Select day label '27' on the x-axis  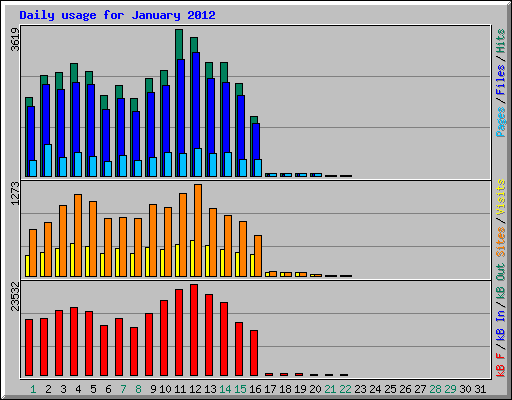click(420, 389)
